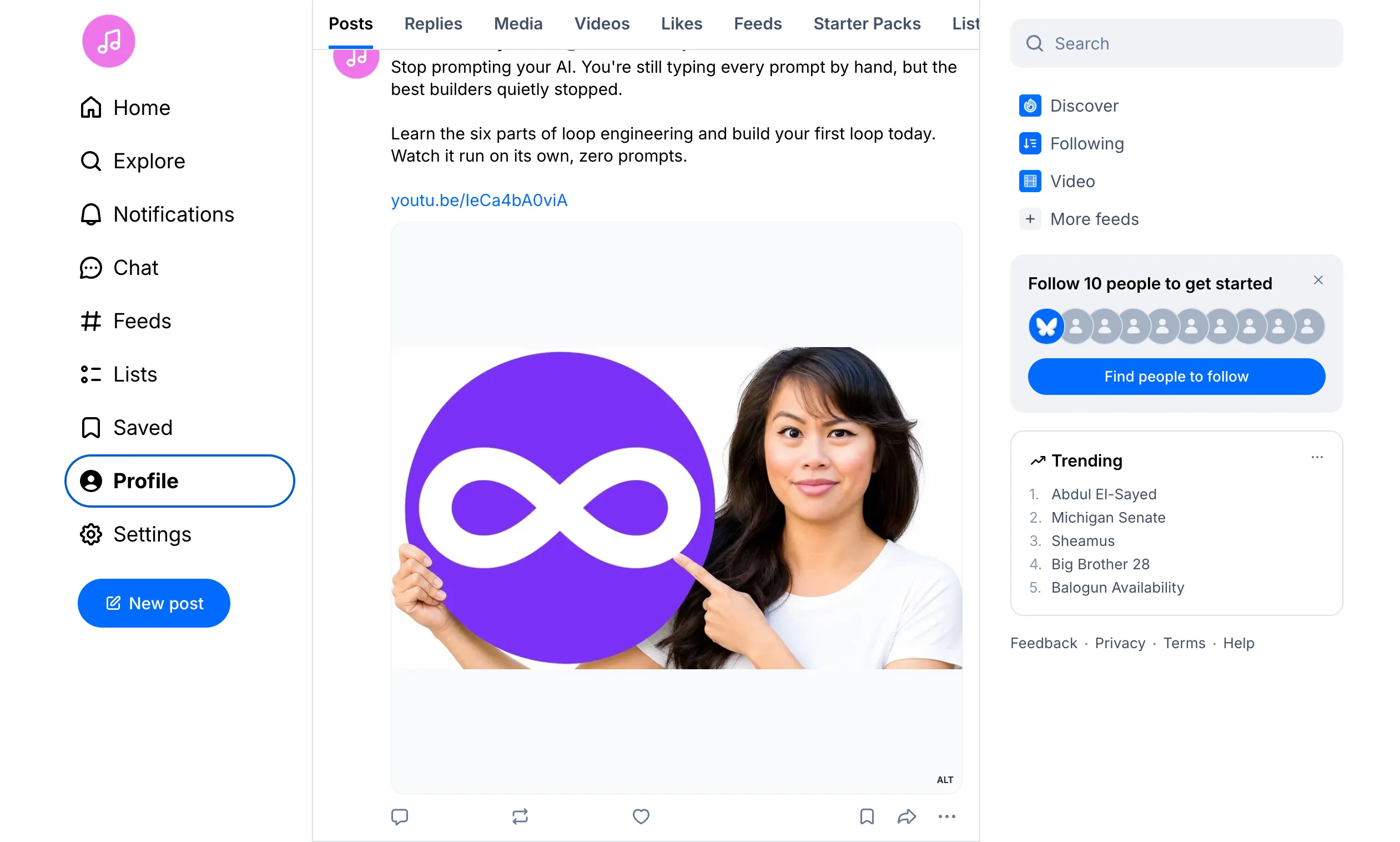Open the pink music note account avatar
1400x842 pixels.
[108, 41]
